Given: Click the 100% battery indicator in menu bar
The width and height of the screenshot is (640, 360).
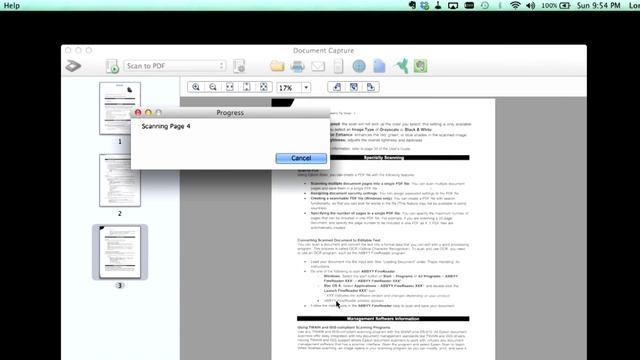Looking at the screenshot, I should [x=556, y=5].
